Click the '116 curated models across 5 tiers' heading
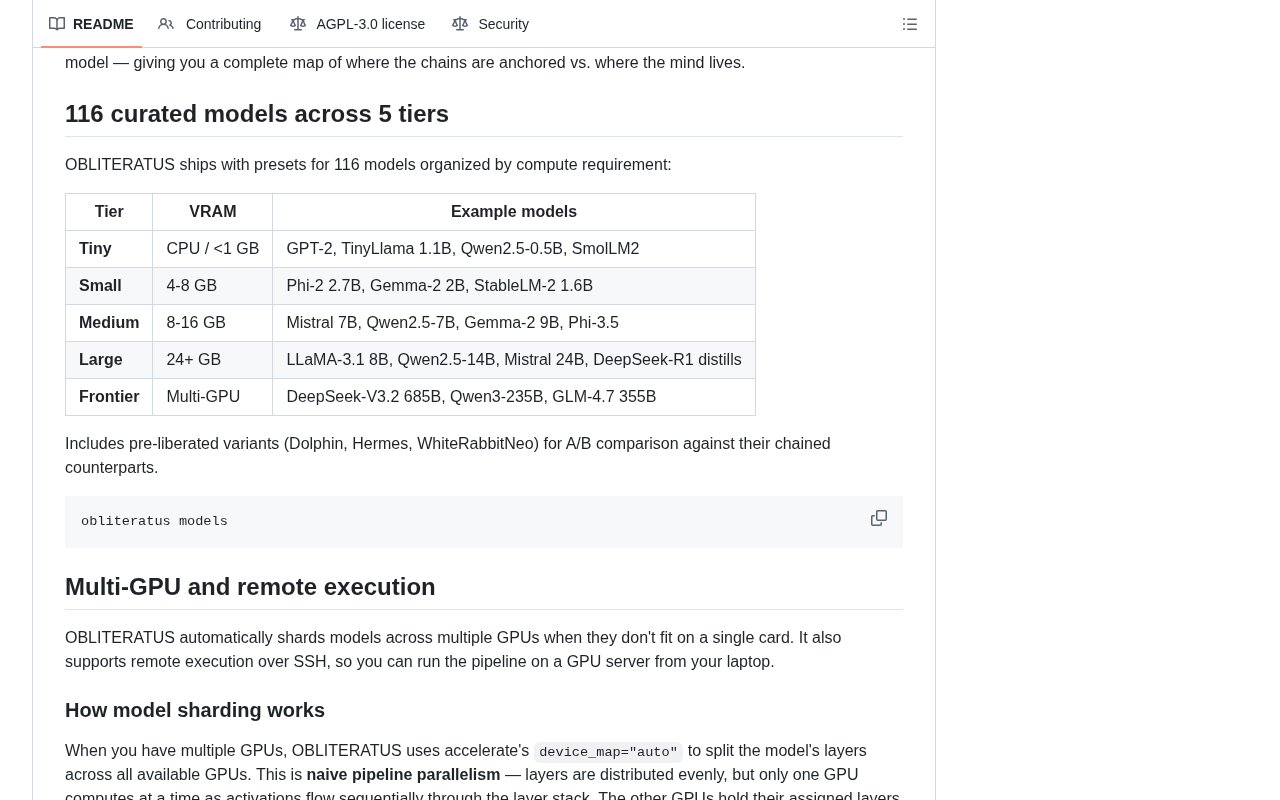The width and height of the screenshot is (1280, 800). point(257,114)
